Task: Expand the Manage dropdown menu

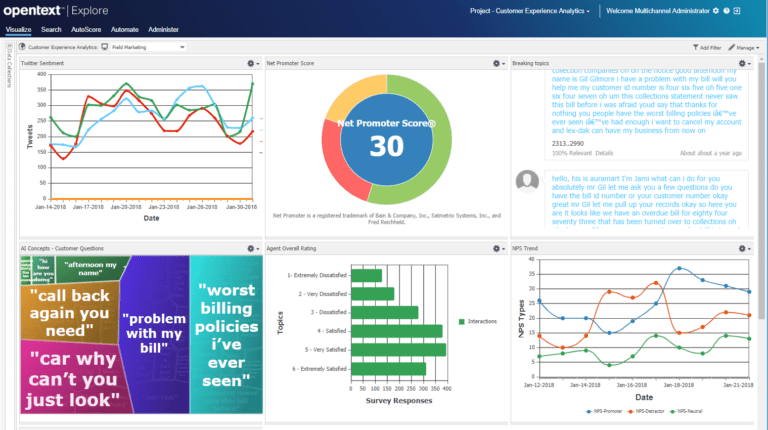Action: [x=744, y=48]
